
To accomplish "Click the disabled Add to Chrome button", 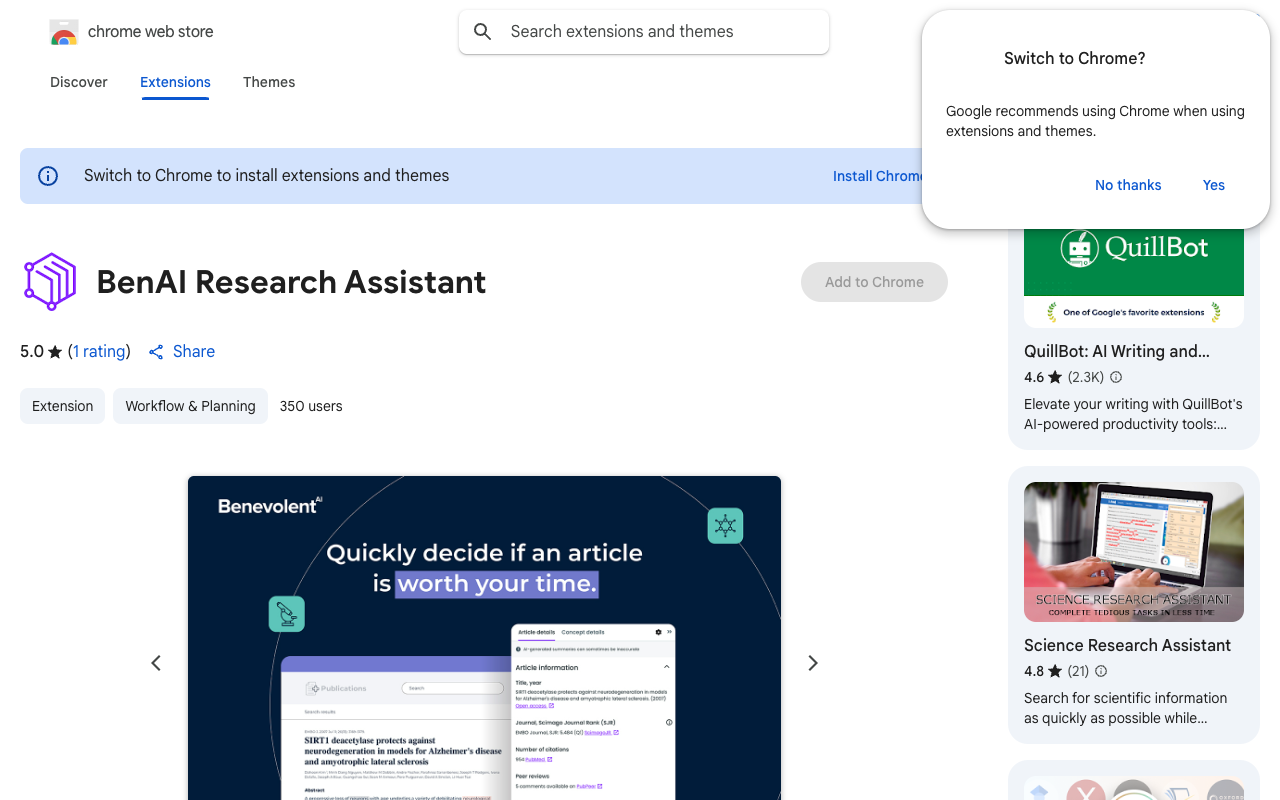I will [874, 282].
